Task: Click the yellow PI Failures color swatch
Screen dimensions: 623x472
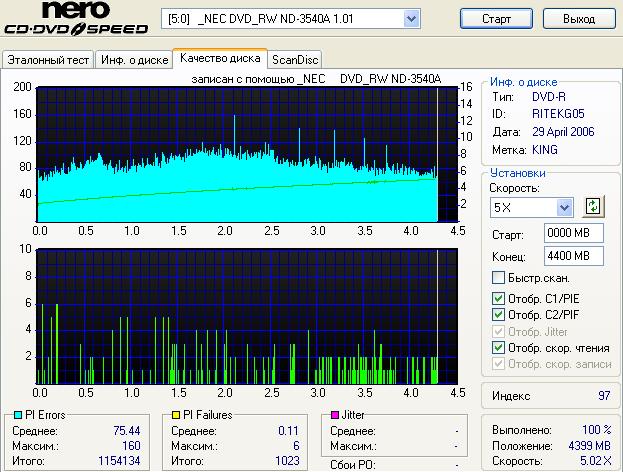Action: pos(174,414)
